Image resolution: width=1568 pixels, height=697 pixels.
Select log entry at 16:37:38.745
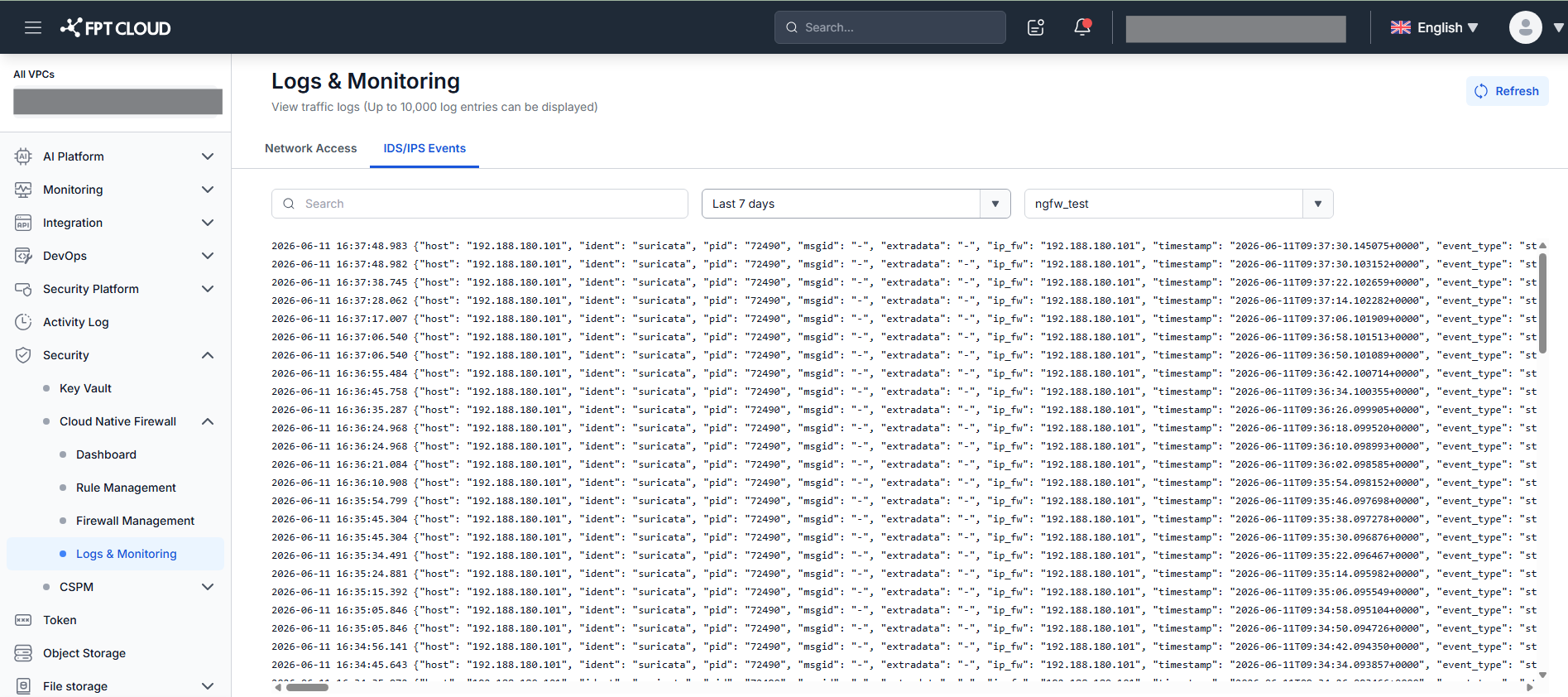[904, 282]
